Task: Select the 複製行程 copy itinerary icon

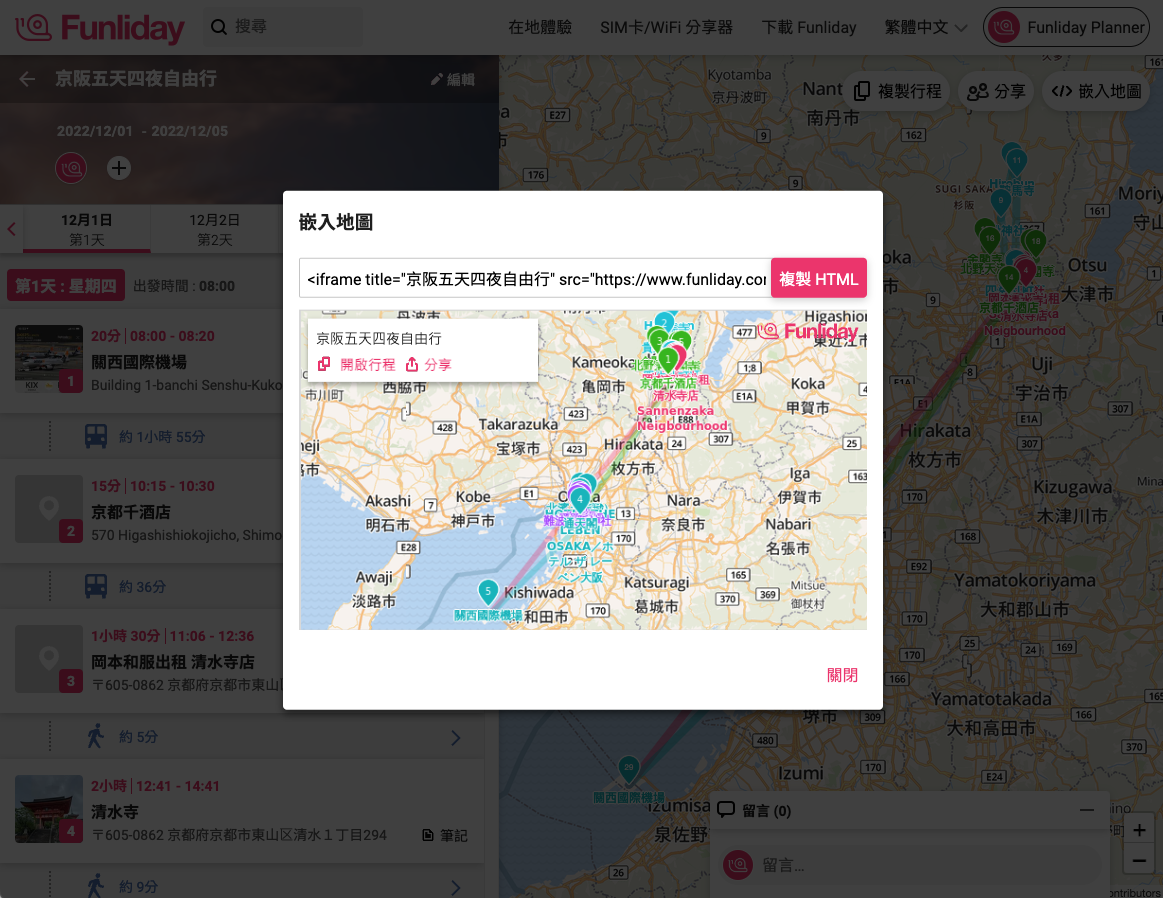Action: 862,90
